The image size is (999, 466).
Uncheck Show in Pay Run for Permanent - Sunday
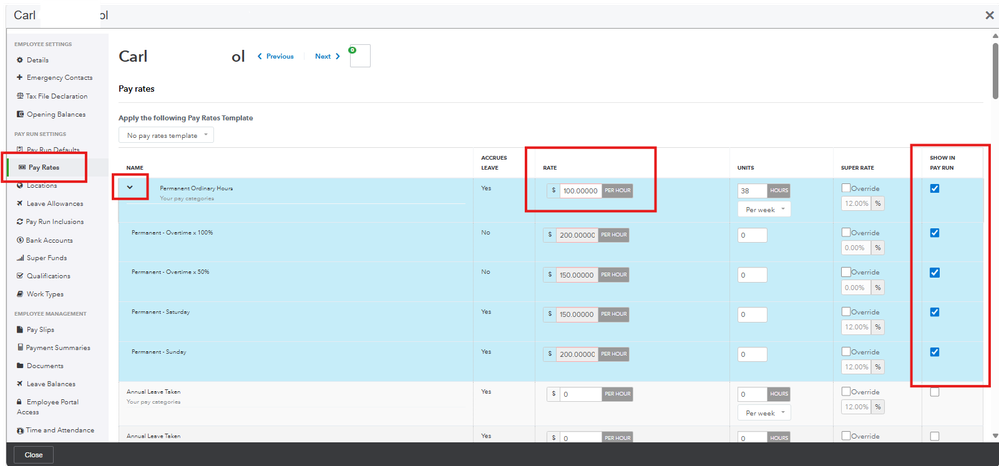[x=935, y=351]
